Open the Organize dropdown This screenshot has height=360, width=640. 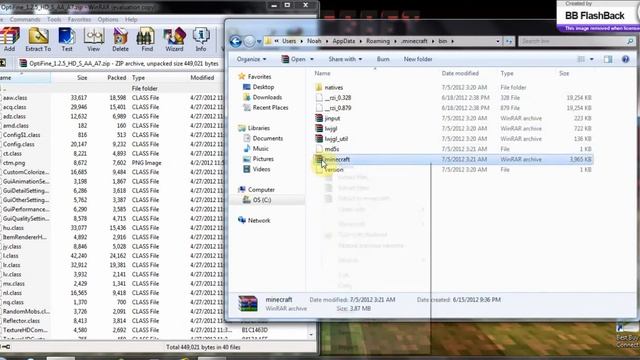pos(251,59)
